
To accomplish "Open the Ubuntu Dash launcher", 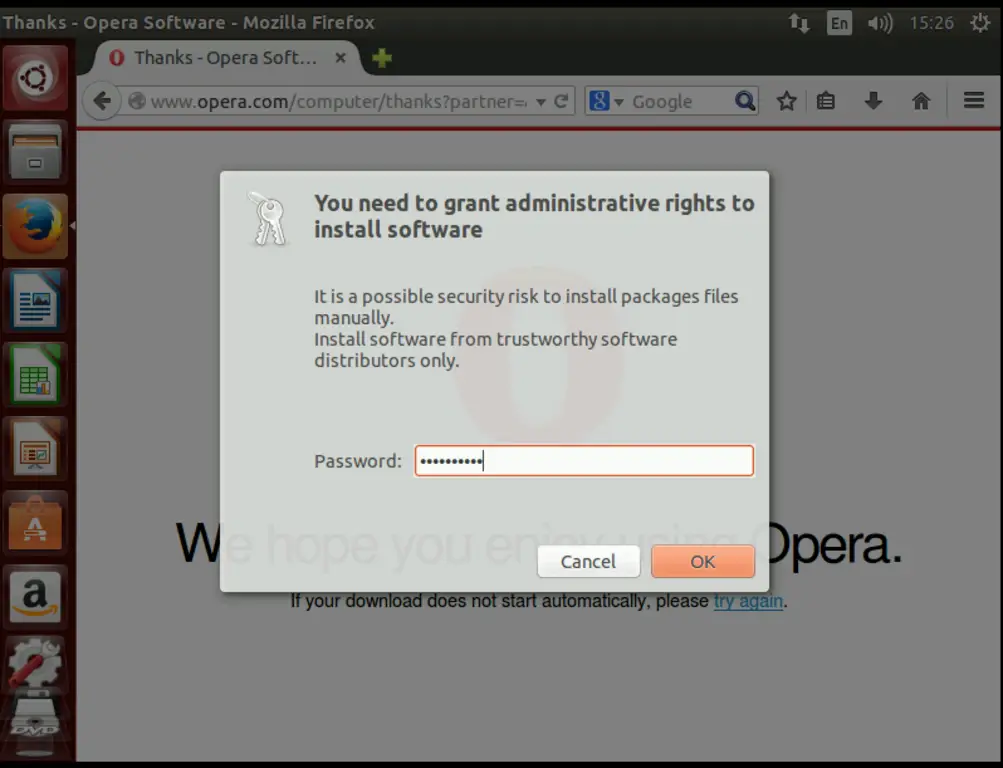I will pos(35,78).
